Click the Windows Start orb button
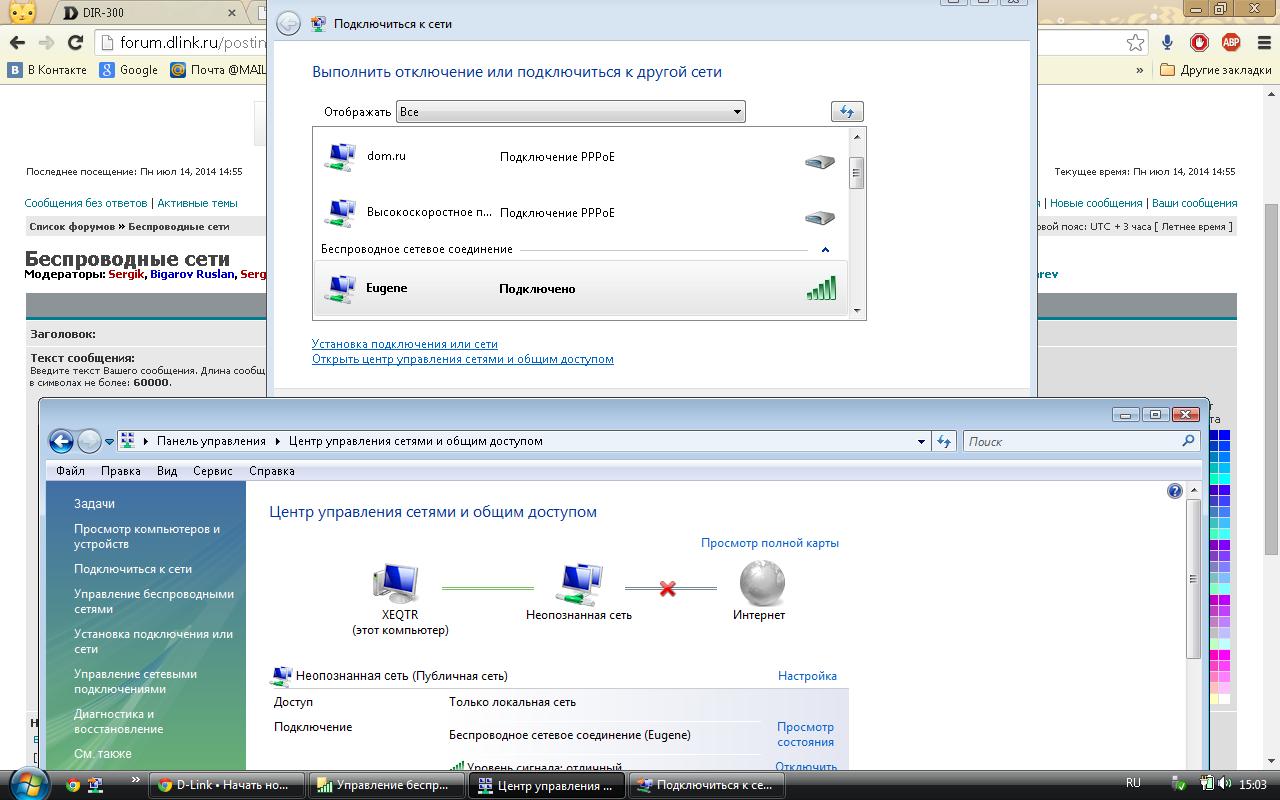This screenshot has height=800, width=1280. (30, 783)
